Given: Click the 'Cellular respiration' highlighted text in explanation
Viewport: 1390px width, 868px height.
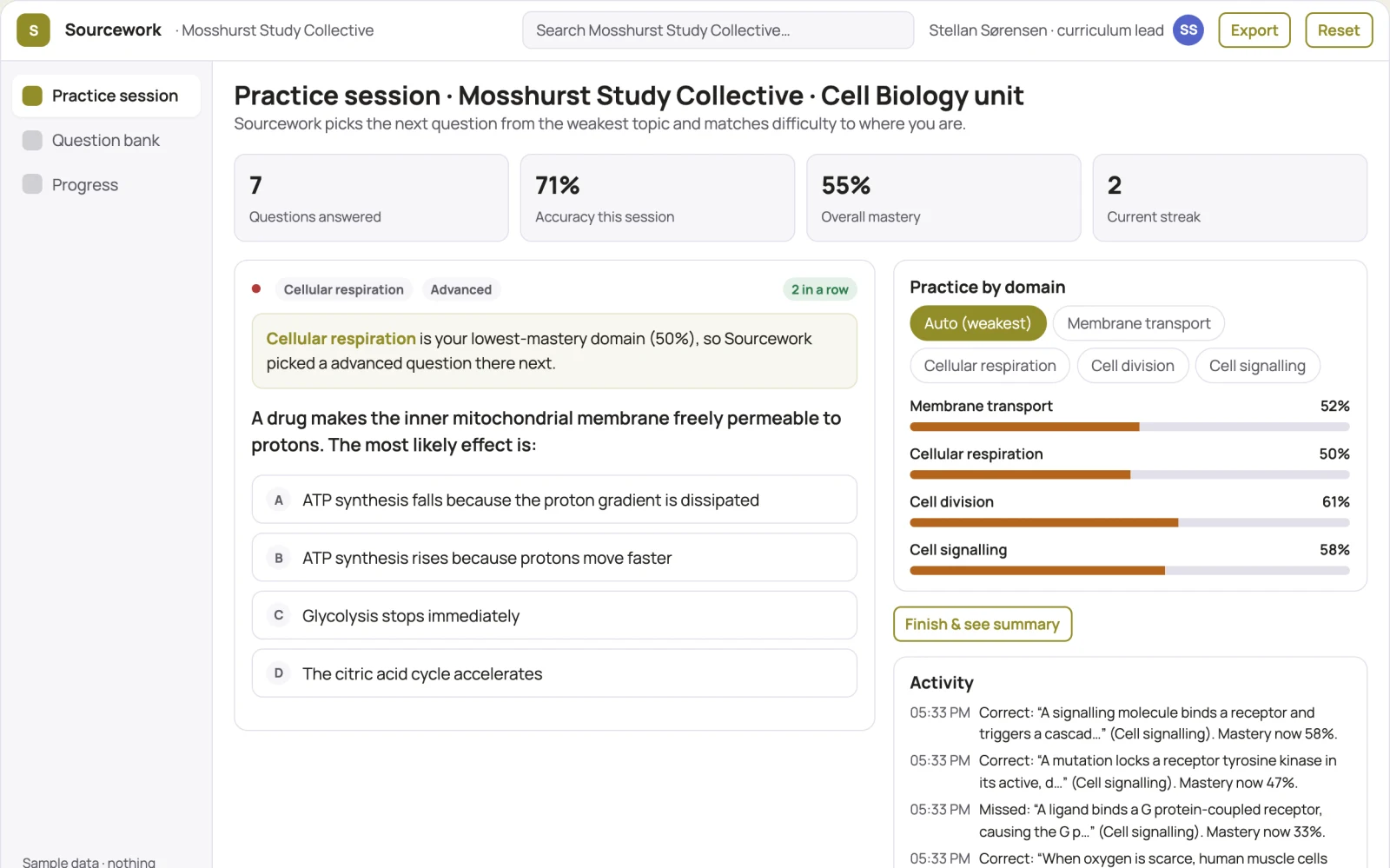Looking at the screenshot, I should (341, 339).
